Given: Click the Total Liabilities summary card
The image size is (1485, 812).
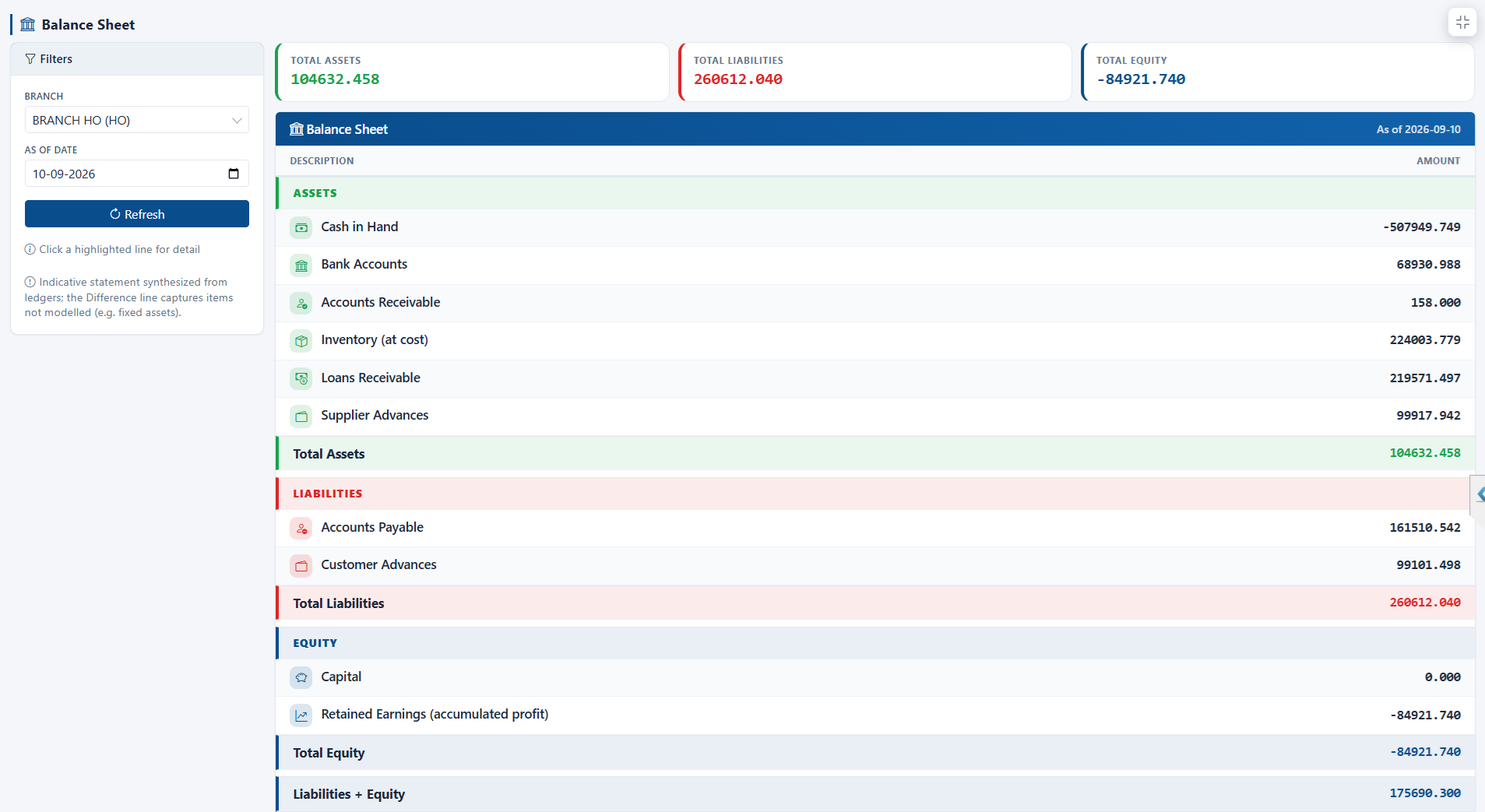Looking at the screenshot, I should pyautogui.click(x=875, y=72).
